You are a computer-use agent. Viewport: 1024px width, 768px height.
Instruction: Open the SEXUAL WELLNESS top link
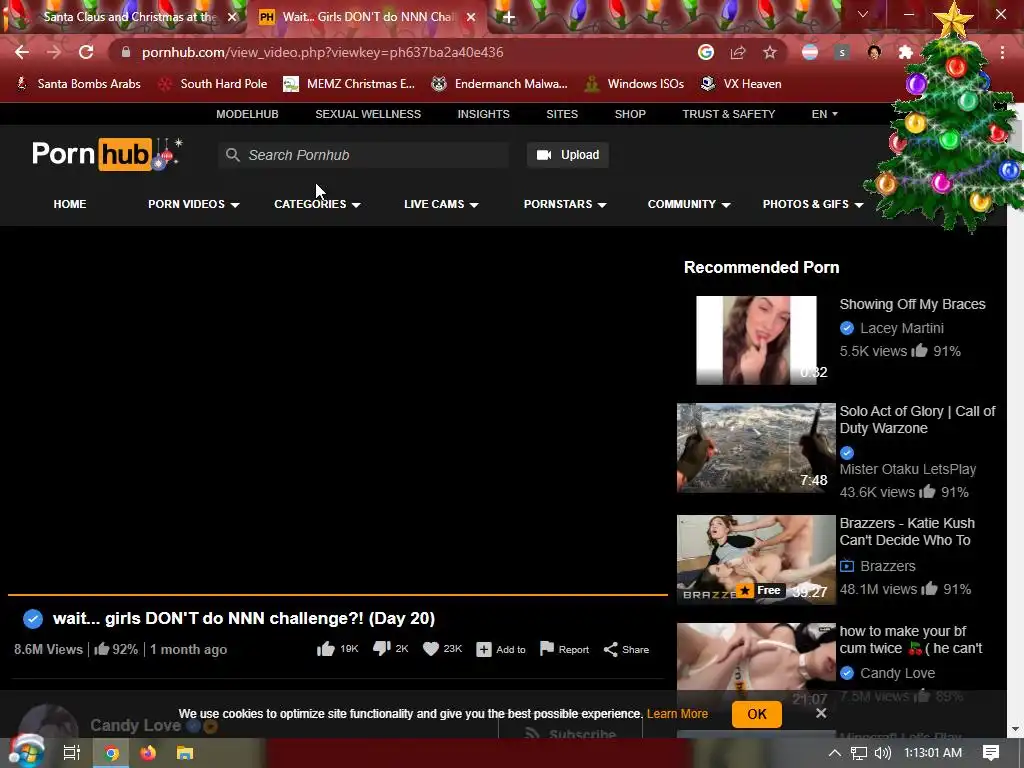[x=368, y=114]
